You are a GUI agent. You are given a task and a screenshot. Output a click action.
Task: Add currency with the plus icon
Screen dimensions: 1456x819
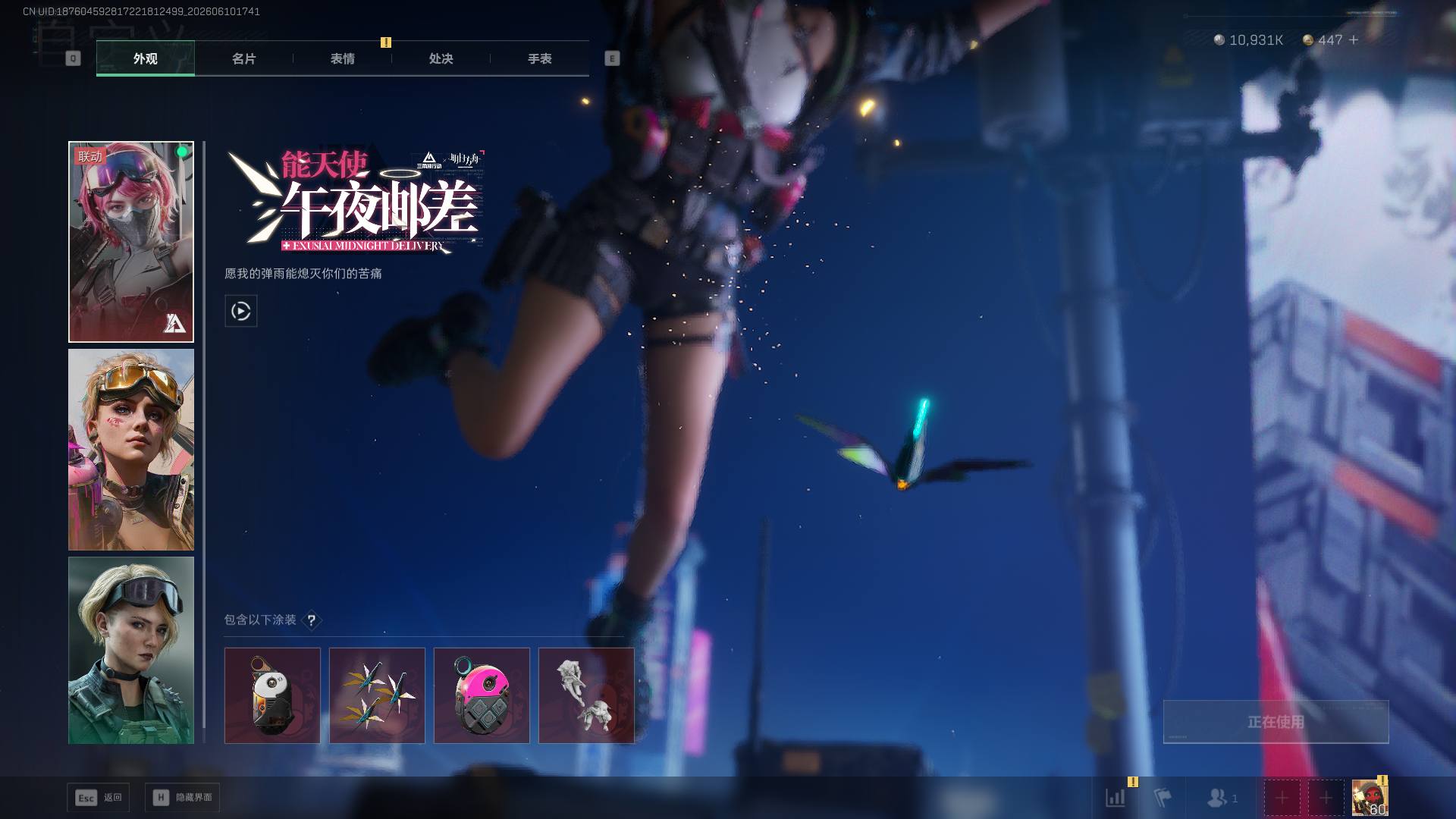(x=1354, y=39)
